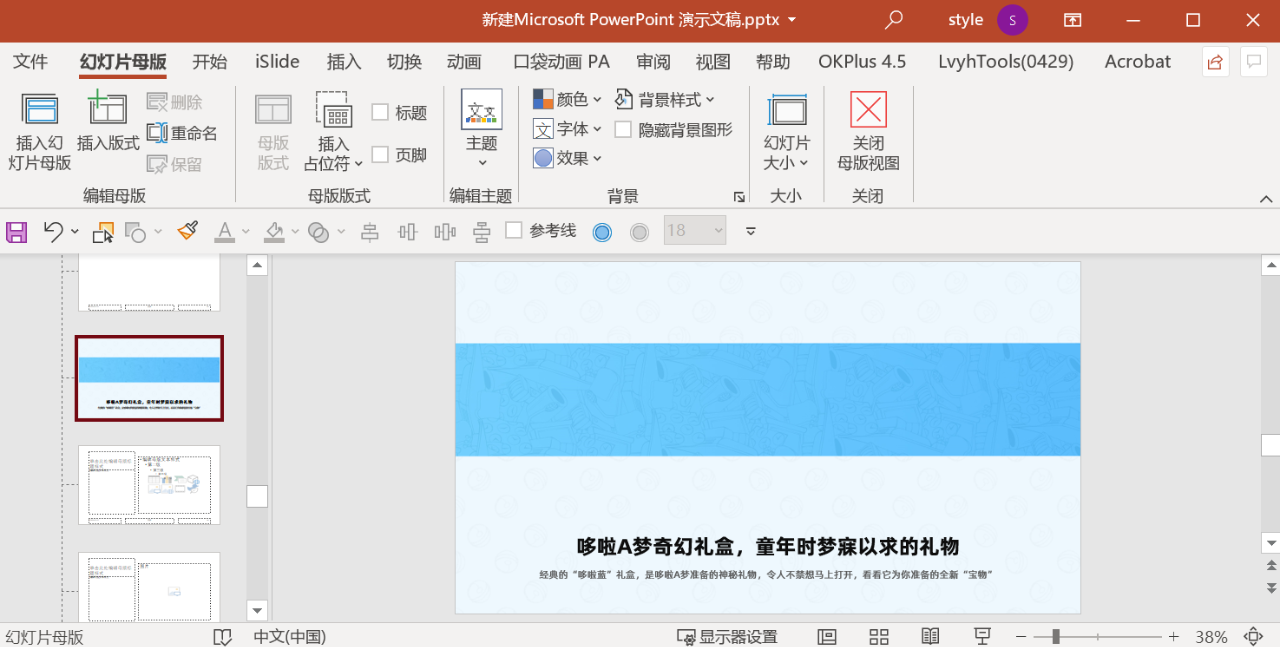Screen dimensions: 1280x647
Task: Click the Comments icon at ribbon right
Action: [x=1254, y=62]
